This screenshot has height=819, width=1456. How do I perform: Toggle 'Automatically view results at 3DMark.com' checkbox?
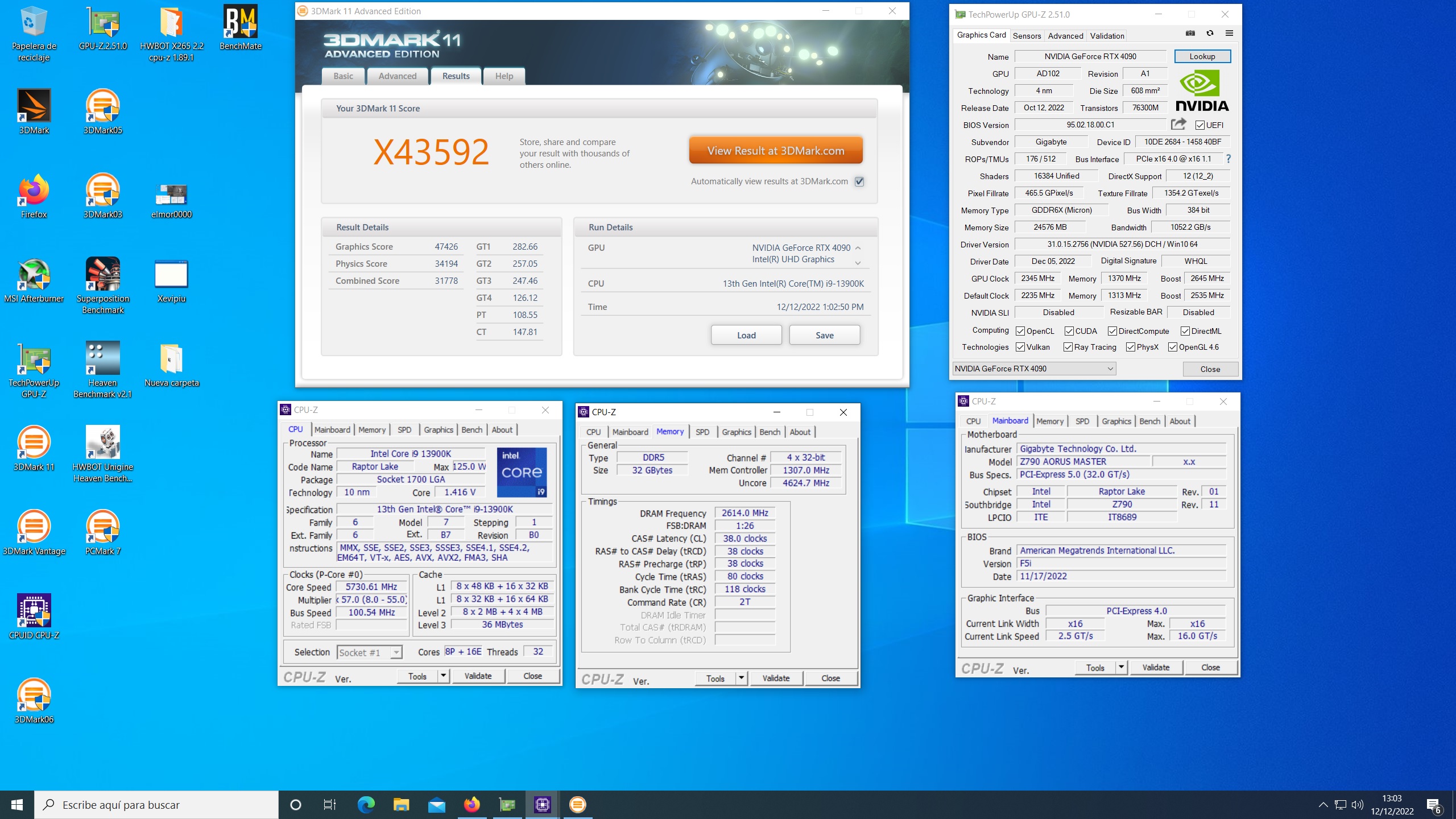click(859, 181)
